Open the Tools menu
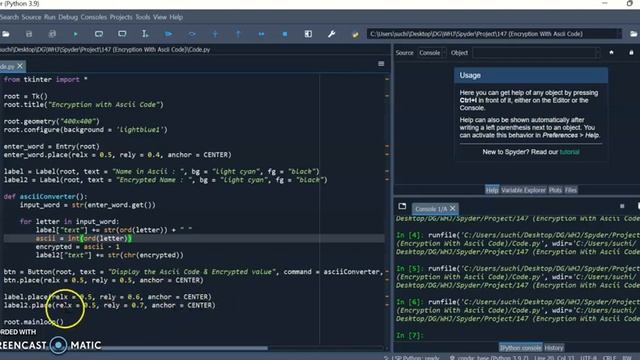This screenshot has width=640, height=360. coord(143,17)
